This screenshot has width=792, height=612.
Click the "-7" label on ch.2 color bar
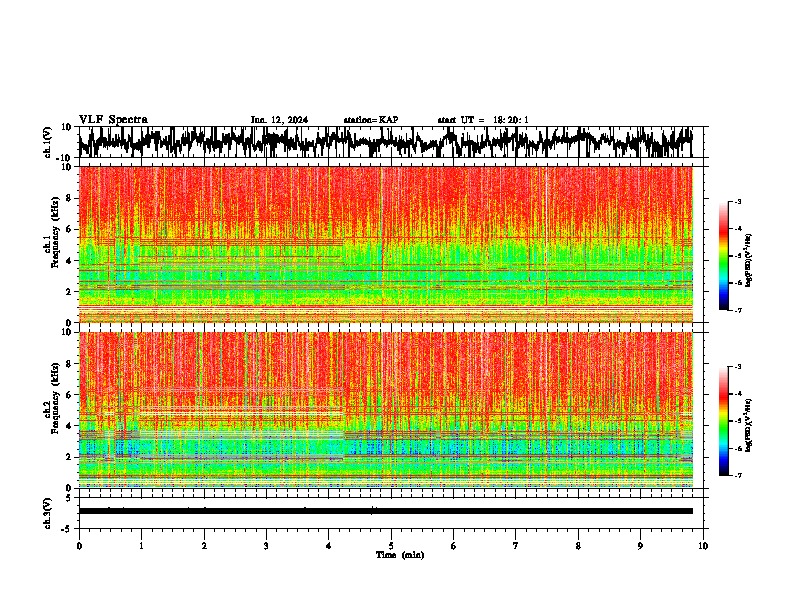coord(738,475)
